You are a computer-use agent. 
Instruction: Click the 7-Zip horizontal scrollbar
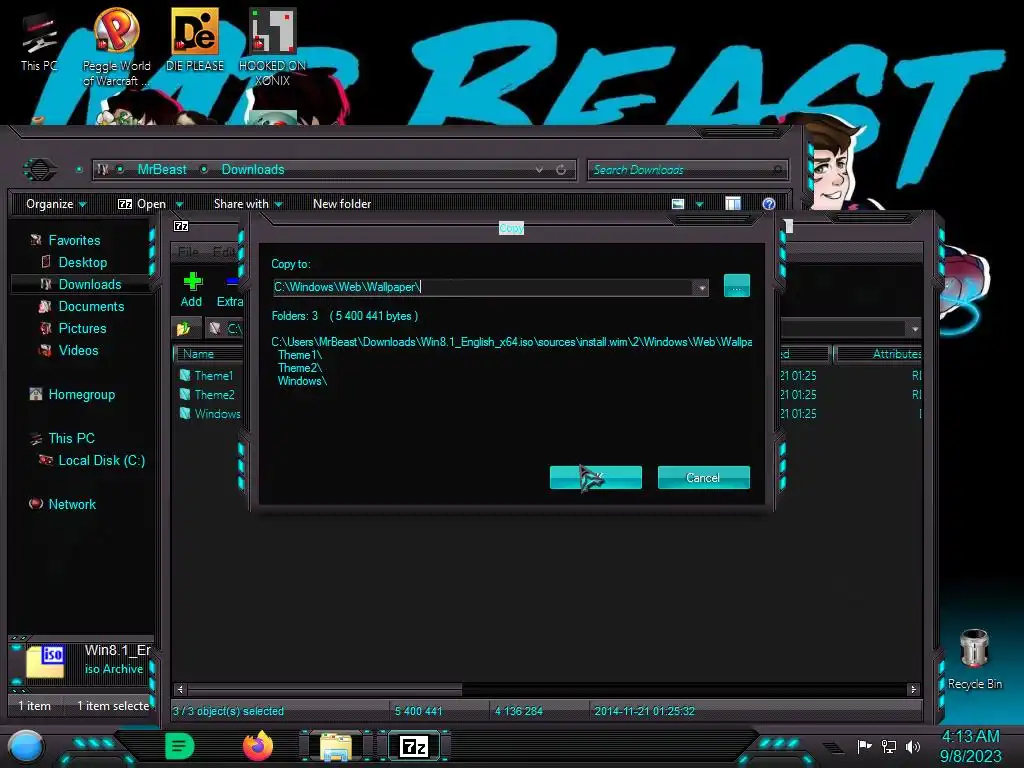pyautogui.click(x=325, y=689)
